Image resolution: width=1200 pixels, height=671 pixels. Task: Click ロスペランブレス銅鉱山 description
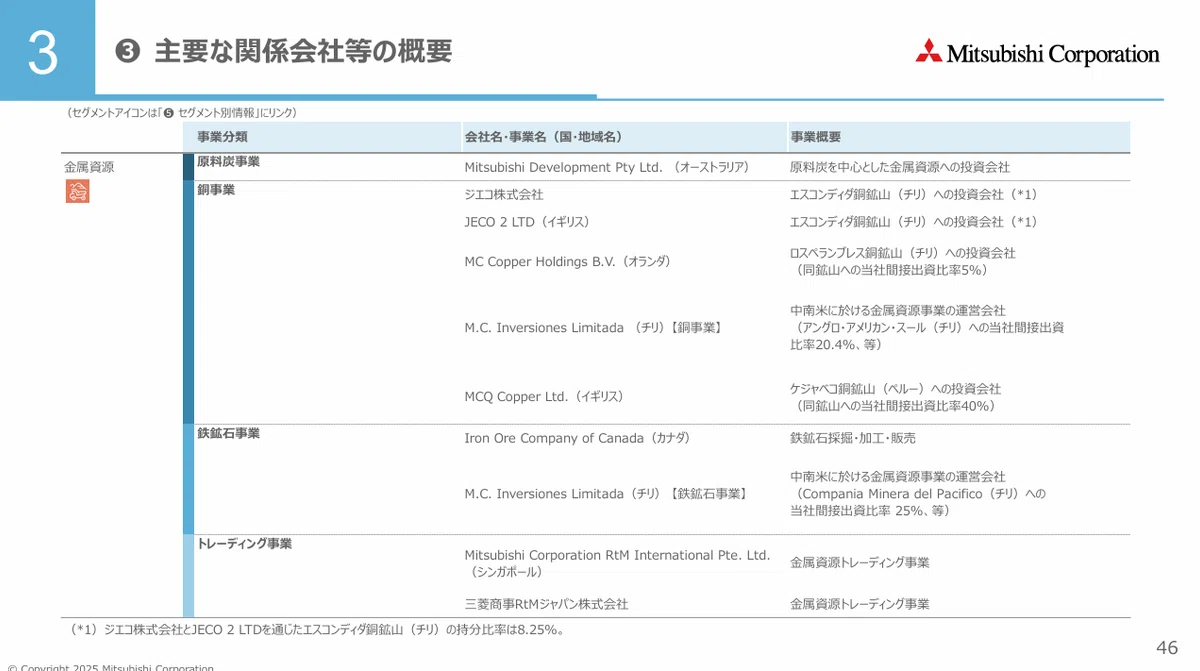tap(902, 261)
